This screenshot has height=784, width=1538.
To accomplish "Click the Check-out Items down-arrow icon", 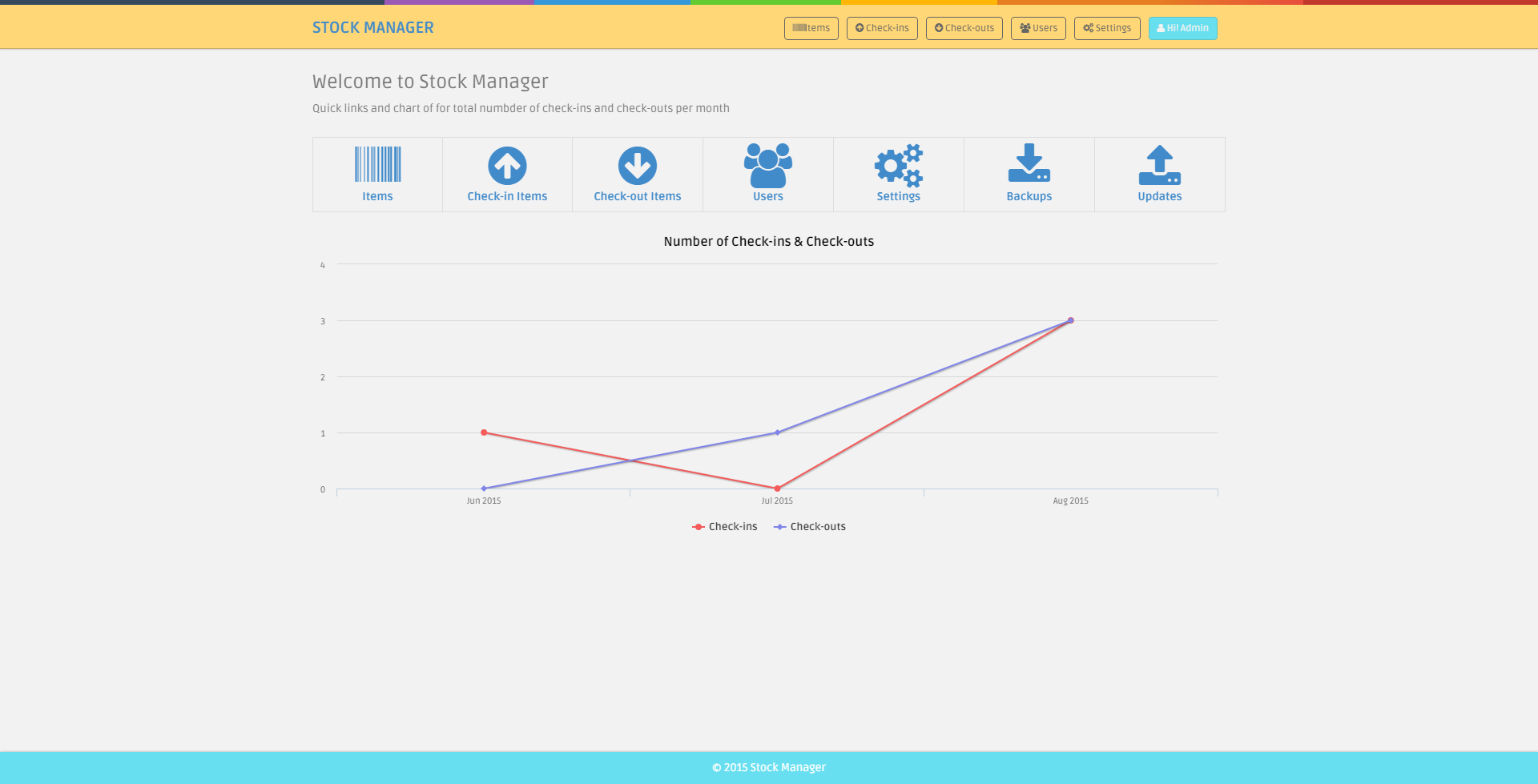I will tap(638, 166).
